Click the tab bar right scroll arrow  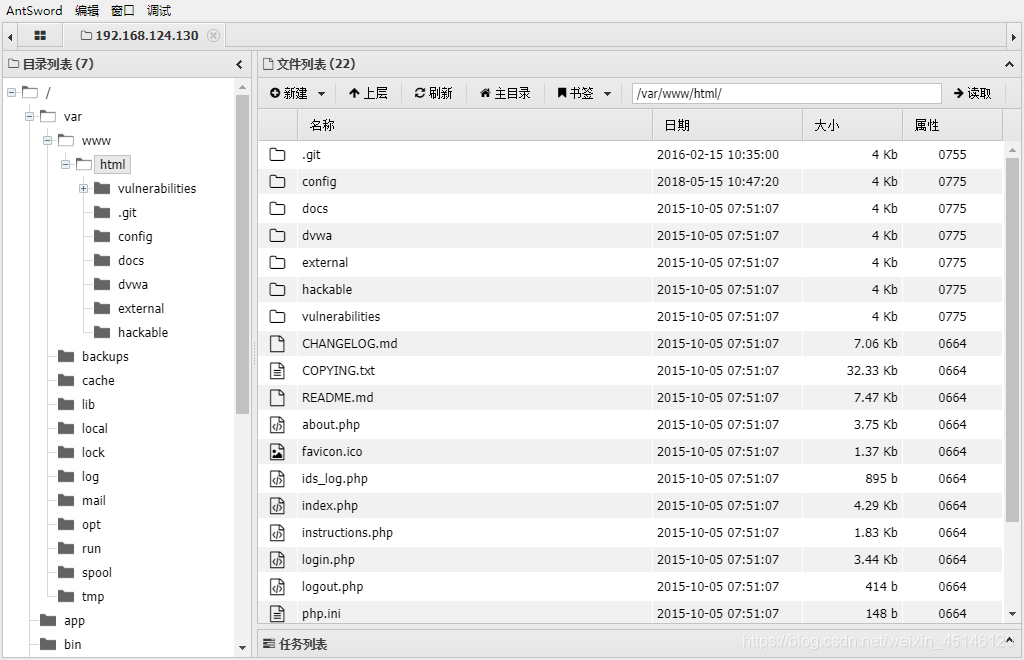1014,37
